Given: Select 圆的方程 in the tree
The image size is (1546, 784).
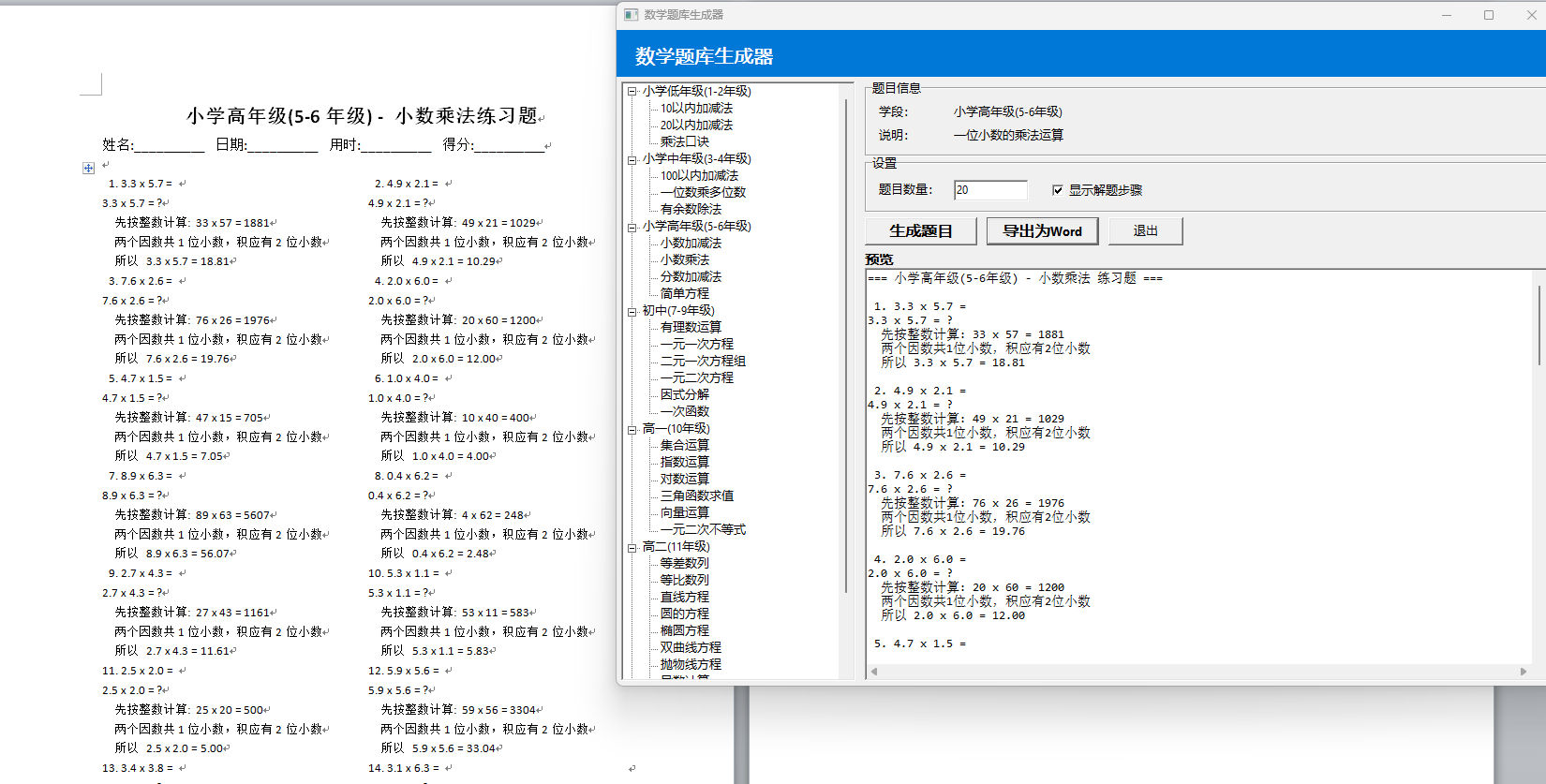Looking at the screenshot, I should coord(684,614).
